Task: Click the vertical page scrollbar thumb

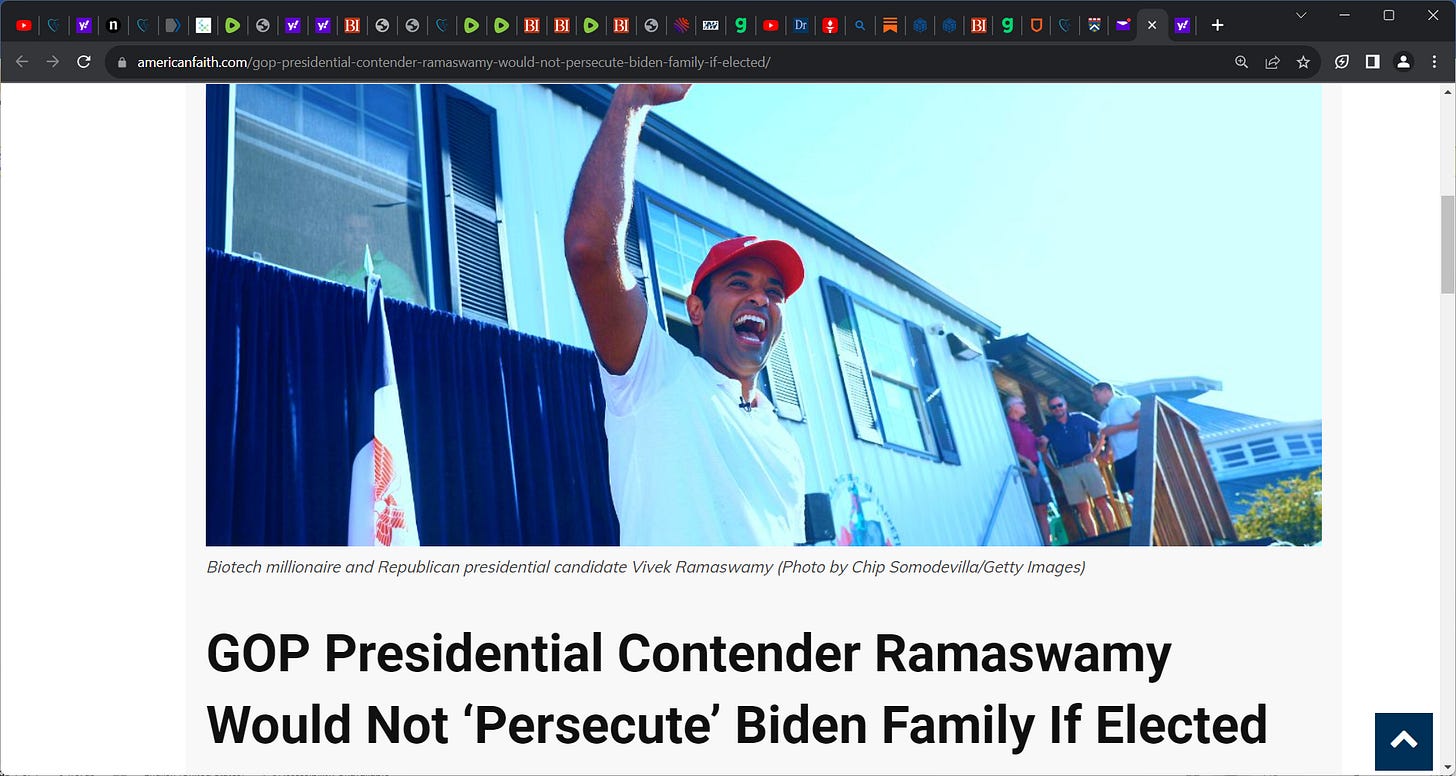Action: tap(1447, 245)
